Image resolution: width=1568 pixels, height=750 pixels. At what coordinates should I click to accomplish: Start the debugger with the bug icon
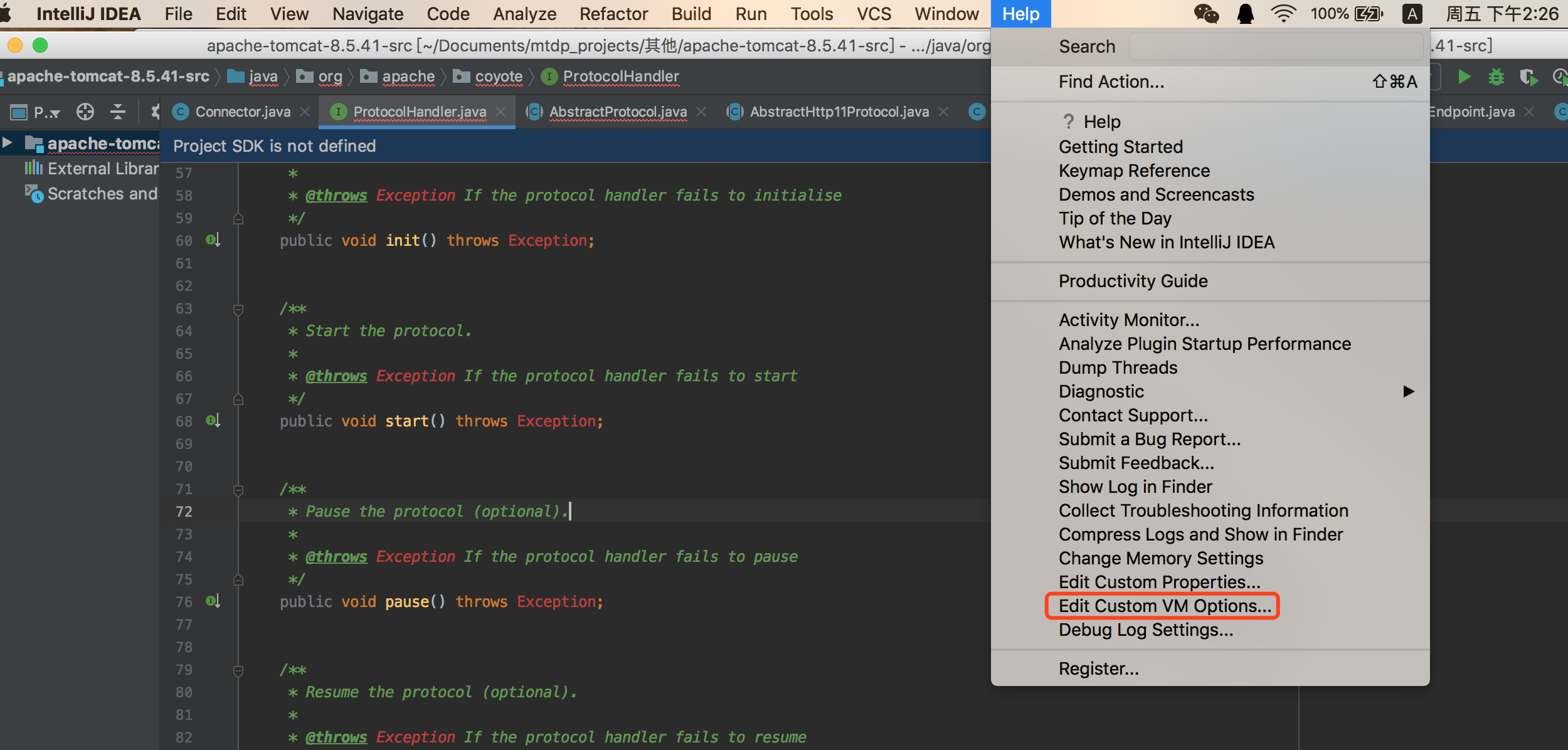(1496, 77)
